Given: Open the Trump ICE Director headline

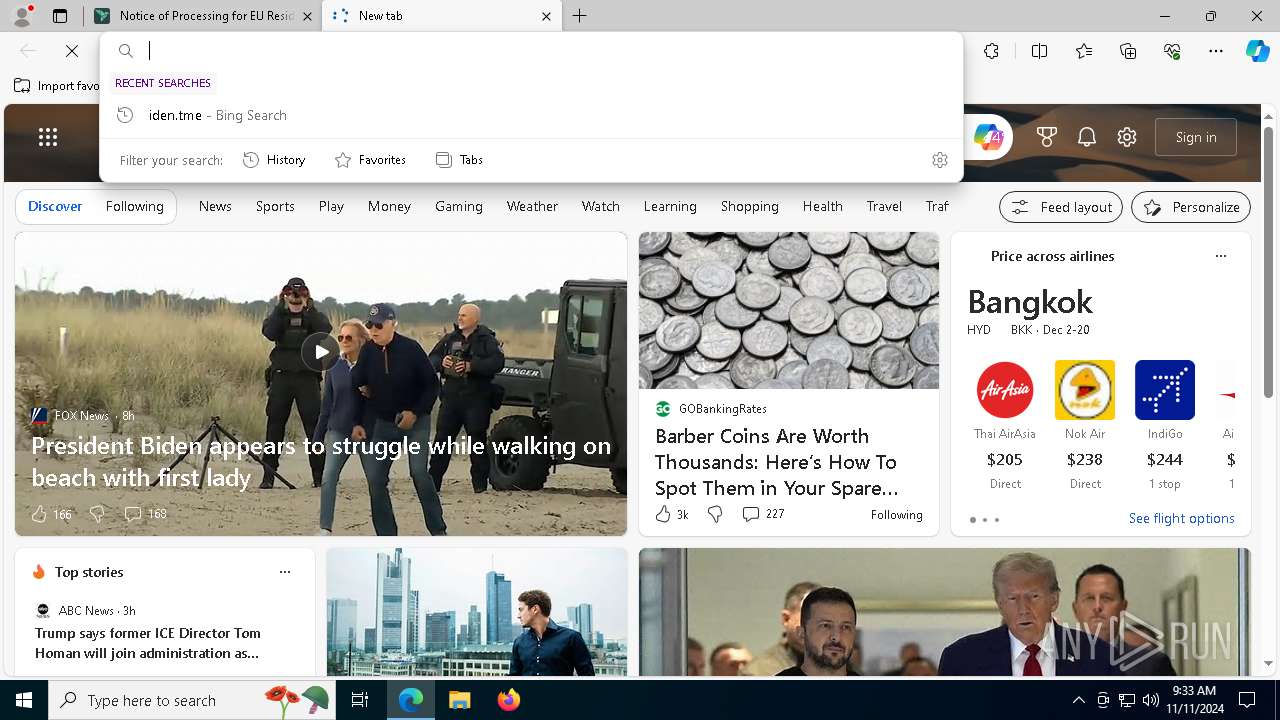Looking at the screenshot, I should tap(148, 643).
